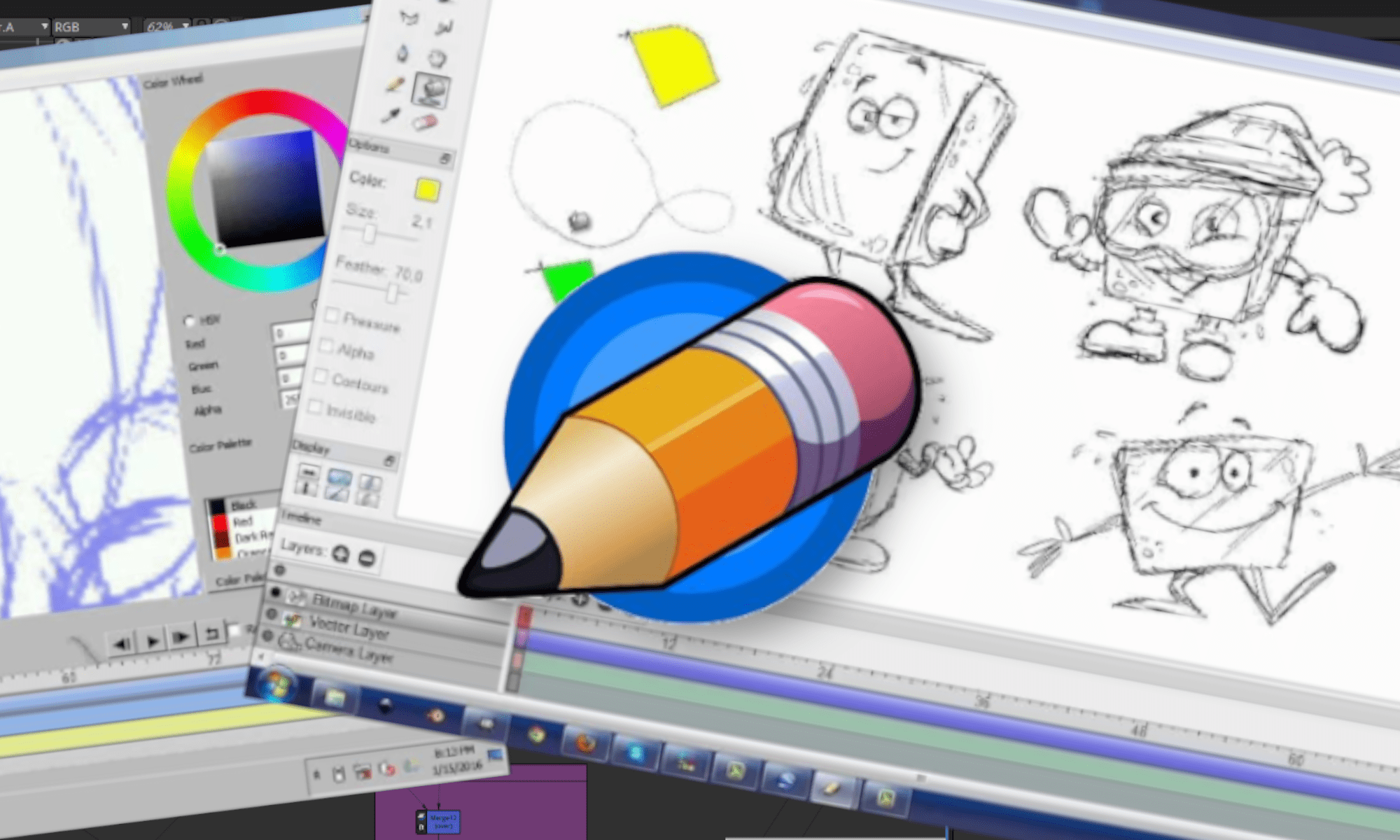This screenshot has height=840, width=1400.
Task: Open the RGB channel dropdown
Action: pos(92,27)
